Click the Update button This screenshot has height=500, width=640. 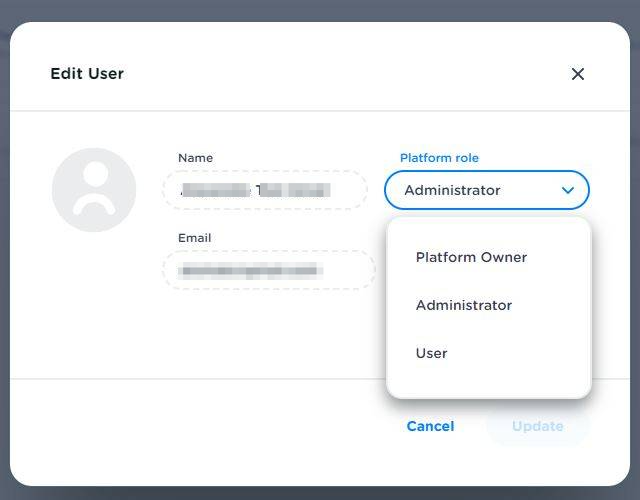tap(538, 426)
